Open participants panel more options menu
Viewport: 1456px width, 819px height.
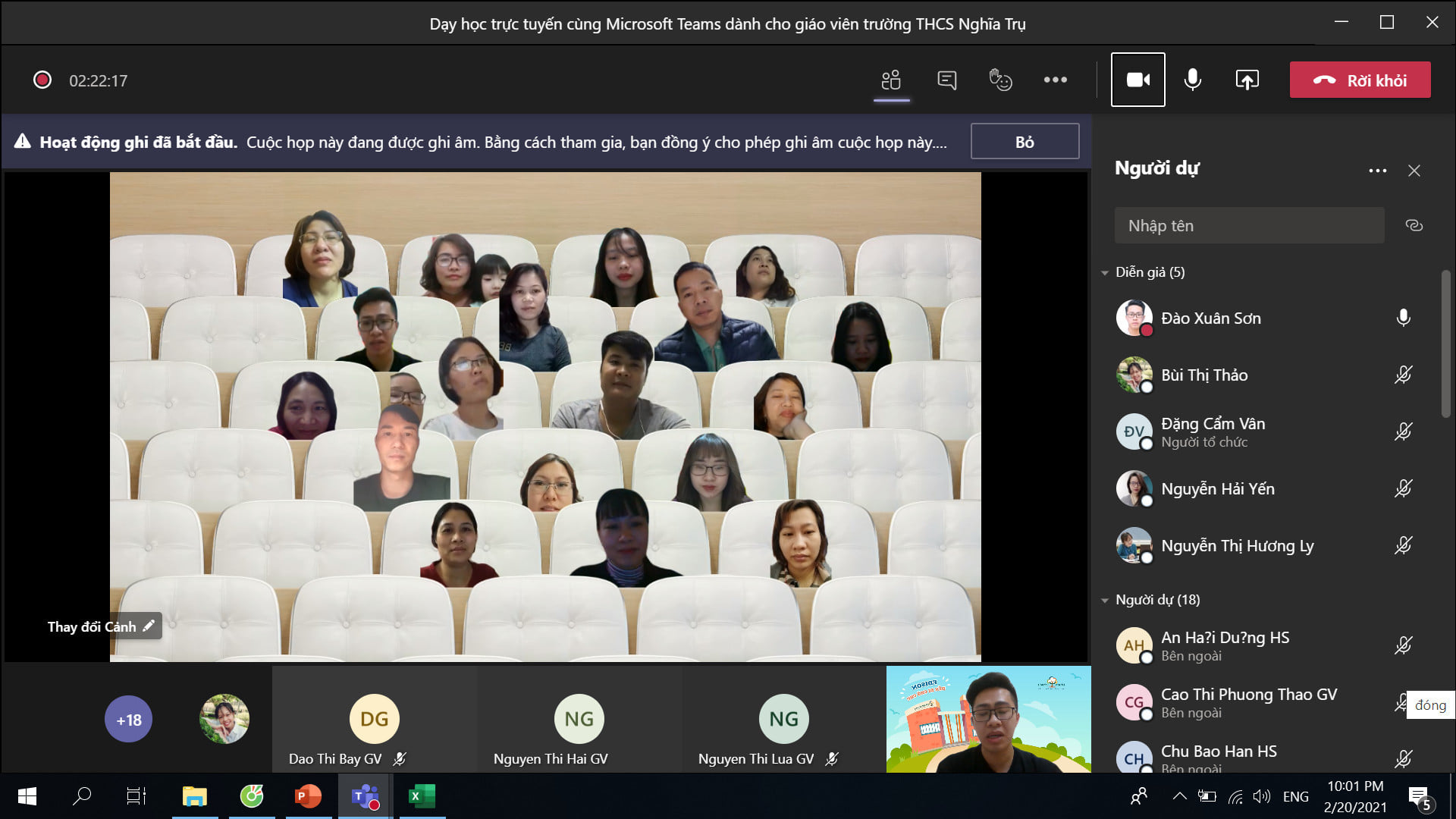click(x=1377, y=171)
